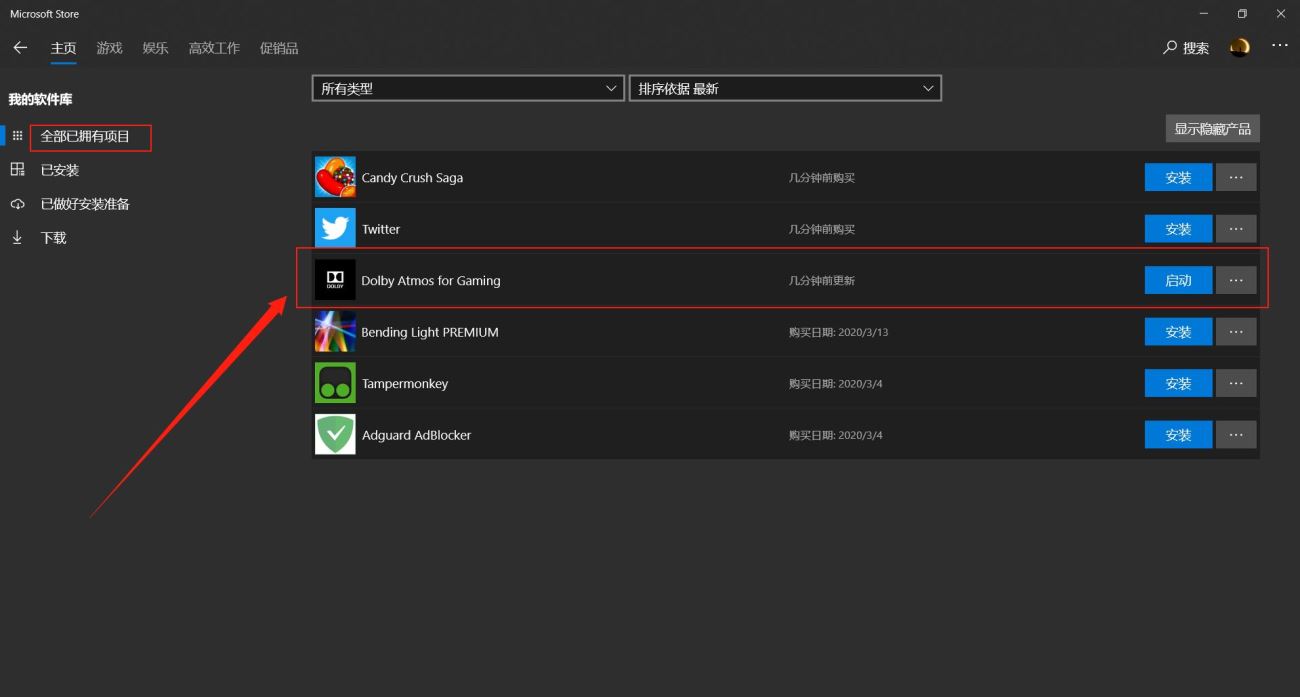Open more options for Tampermonkey
This screenshot has width=1300, height=697.
[1236, 383]
